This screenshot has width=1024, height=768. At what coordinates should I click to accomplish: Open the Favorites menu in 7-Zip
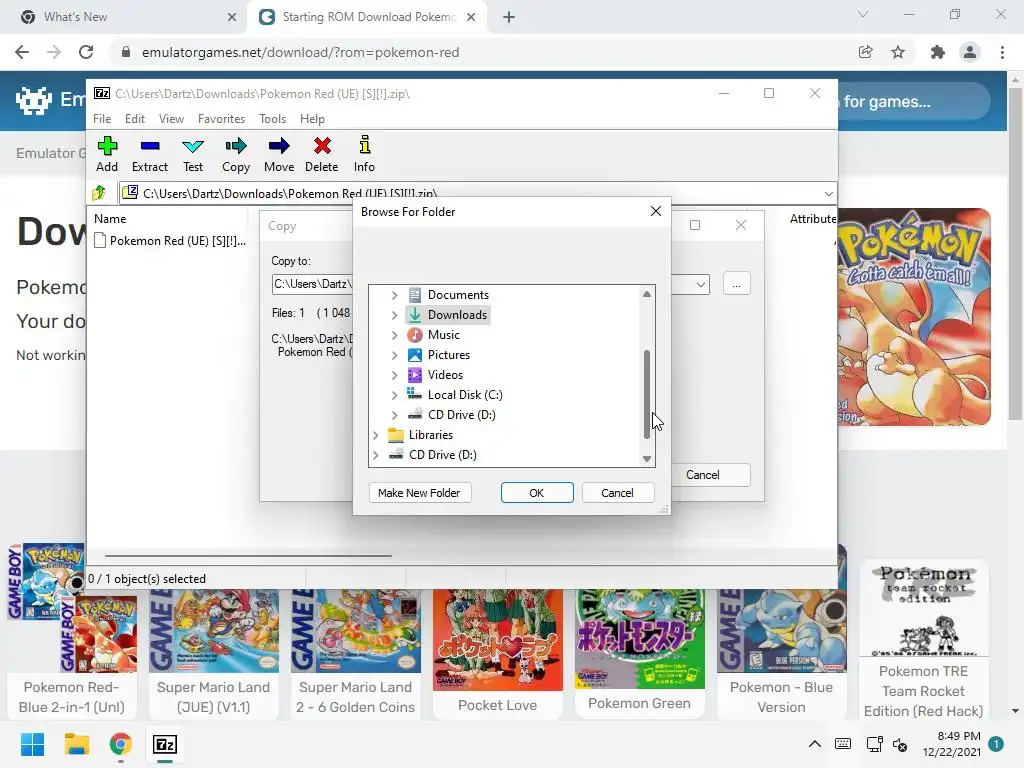pos(221,119)
